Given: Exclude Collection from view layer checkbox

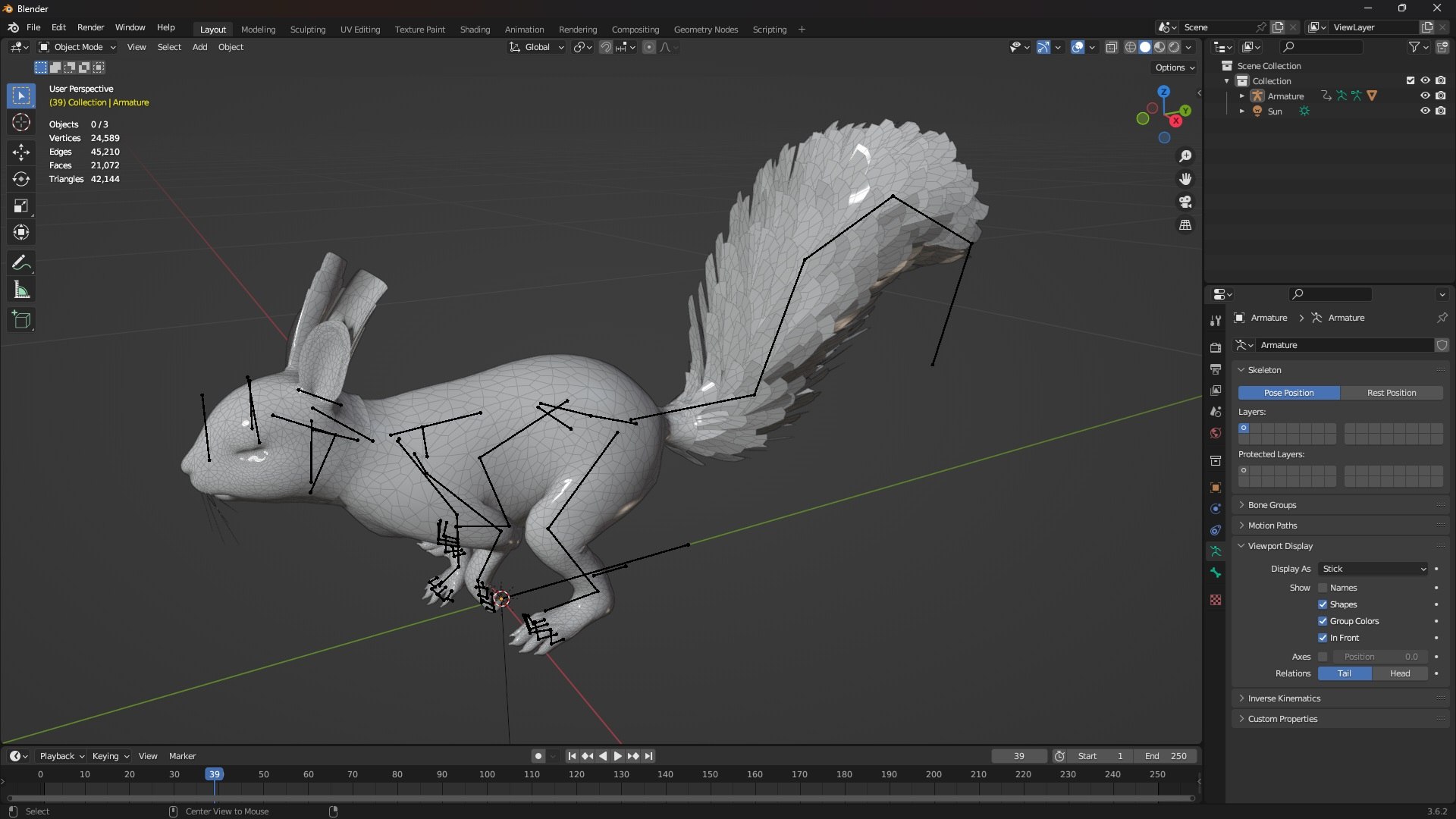Looking at the screenshot, I should [x=1410, y=80].
